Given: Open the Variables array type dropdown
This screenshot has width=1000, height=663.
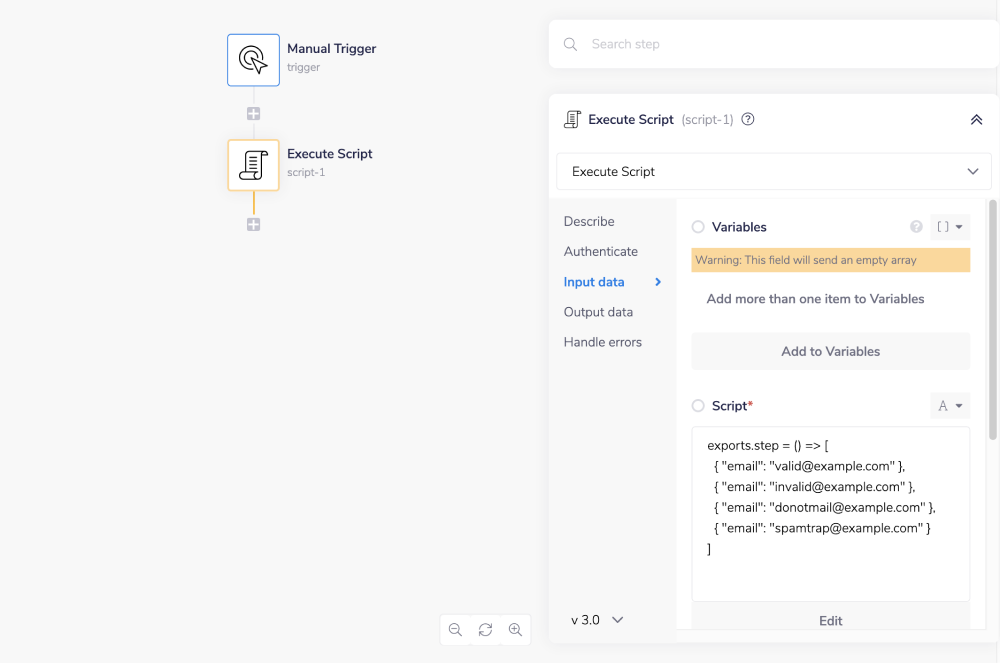Looking at the screenshot, I should tap(949, 227).
